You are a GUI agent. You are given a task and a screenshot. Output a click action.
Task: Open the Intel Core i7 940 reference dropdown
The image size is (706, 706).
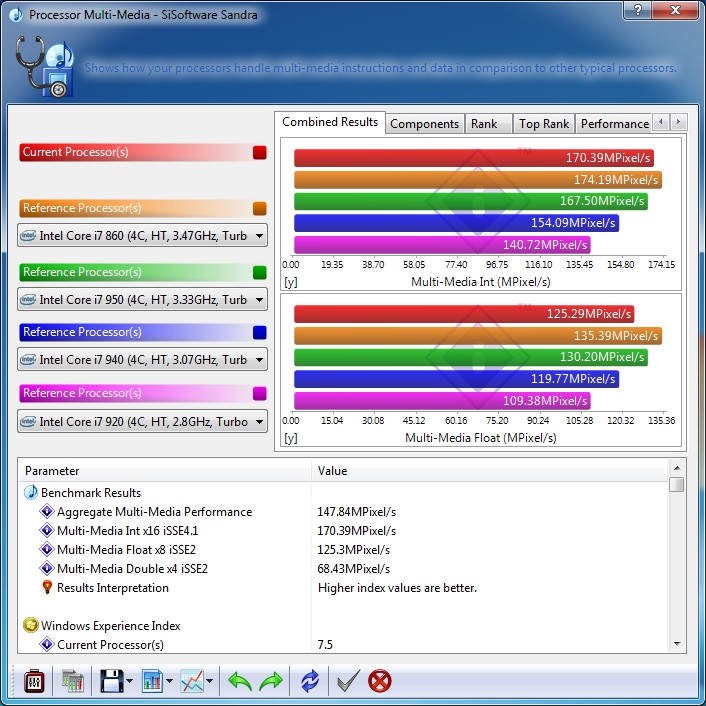click(x=142, y=359)
